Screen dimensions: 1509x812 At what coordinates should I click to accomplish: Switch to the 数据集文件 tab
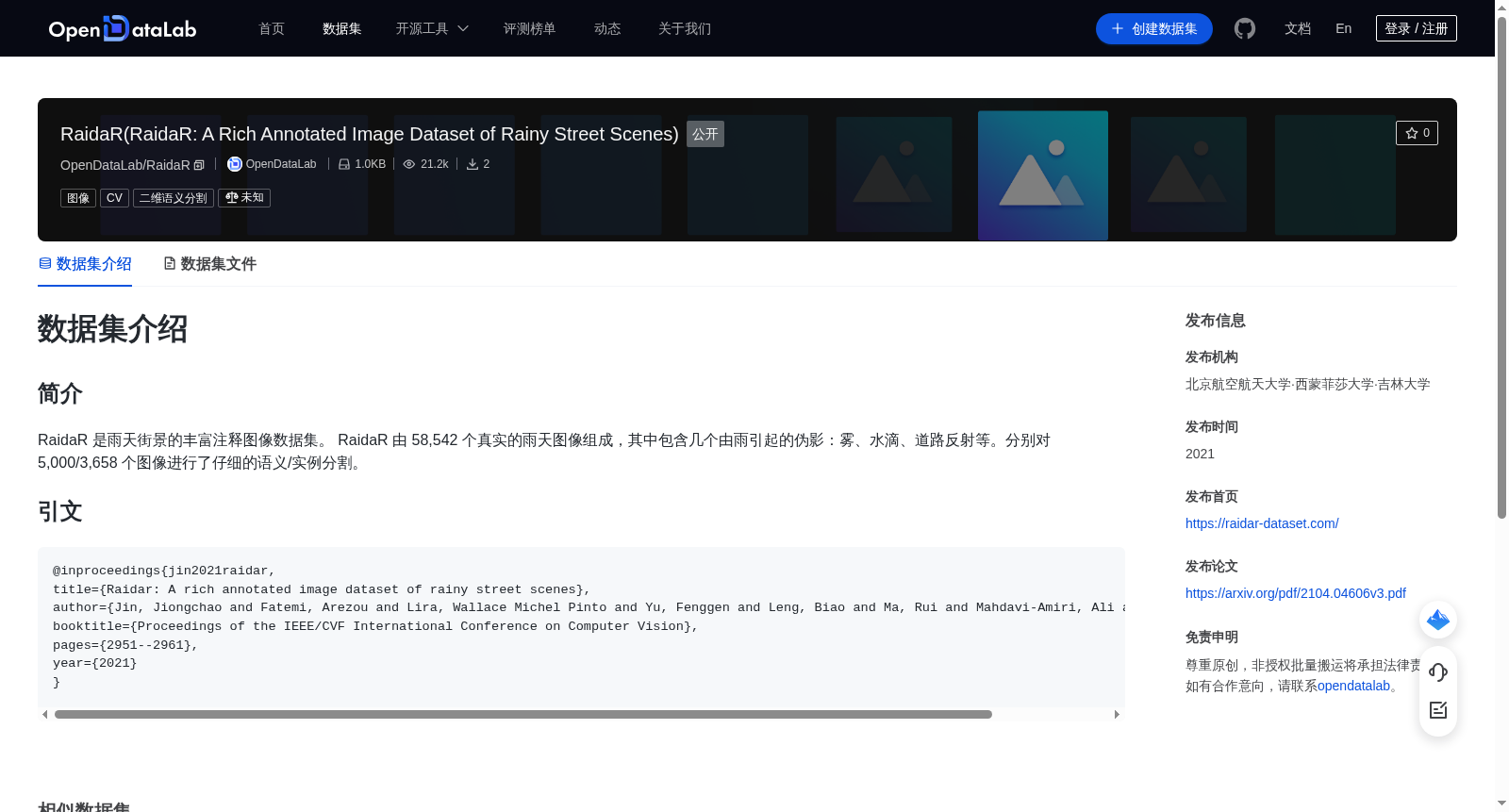[209, 264]
